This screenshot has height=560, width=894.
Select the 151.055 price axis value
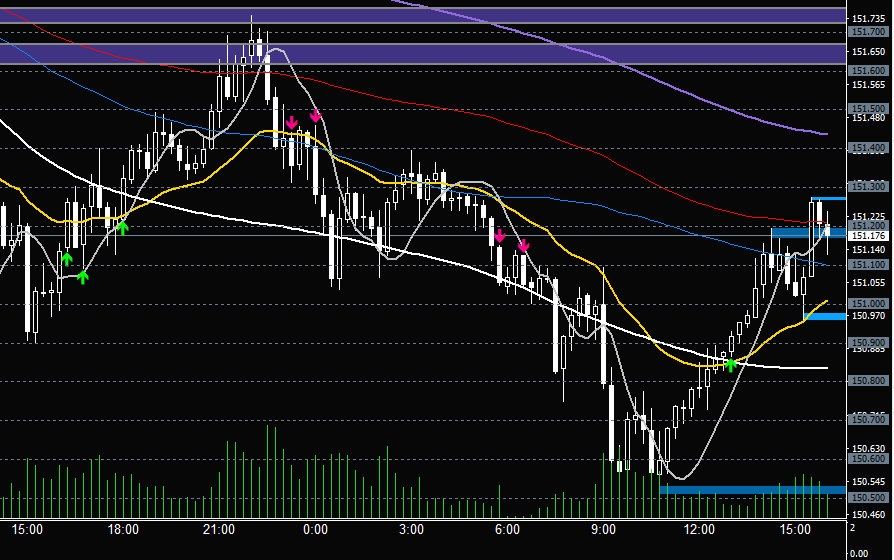click(x=868, y=283)
